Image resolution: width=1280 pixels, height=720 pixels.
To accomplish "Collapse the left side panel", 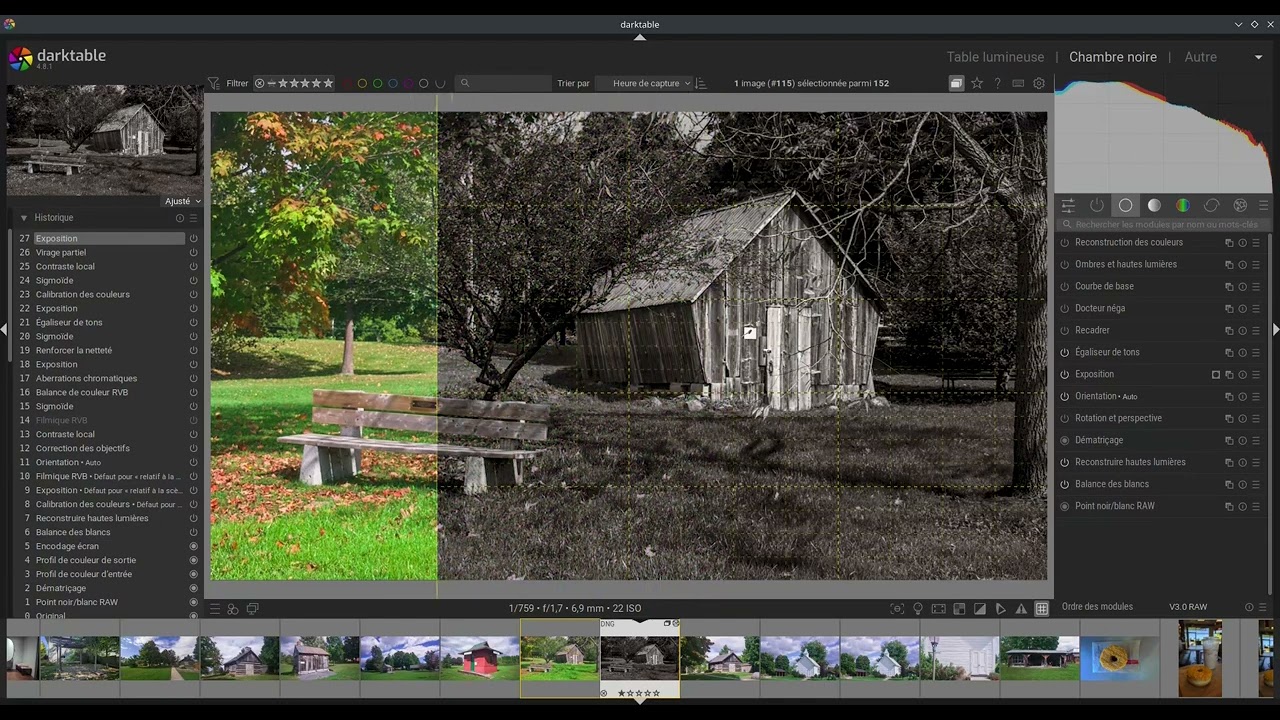I will click(3, 329).
